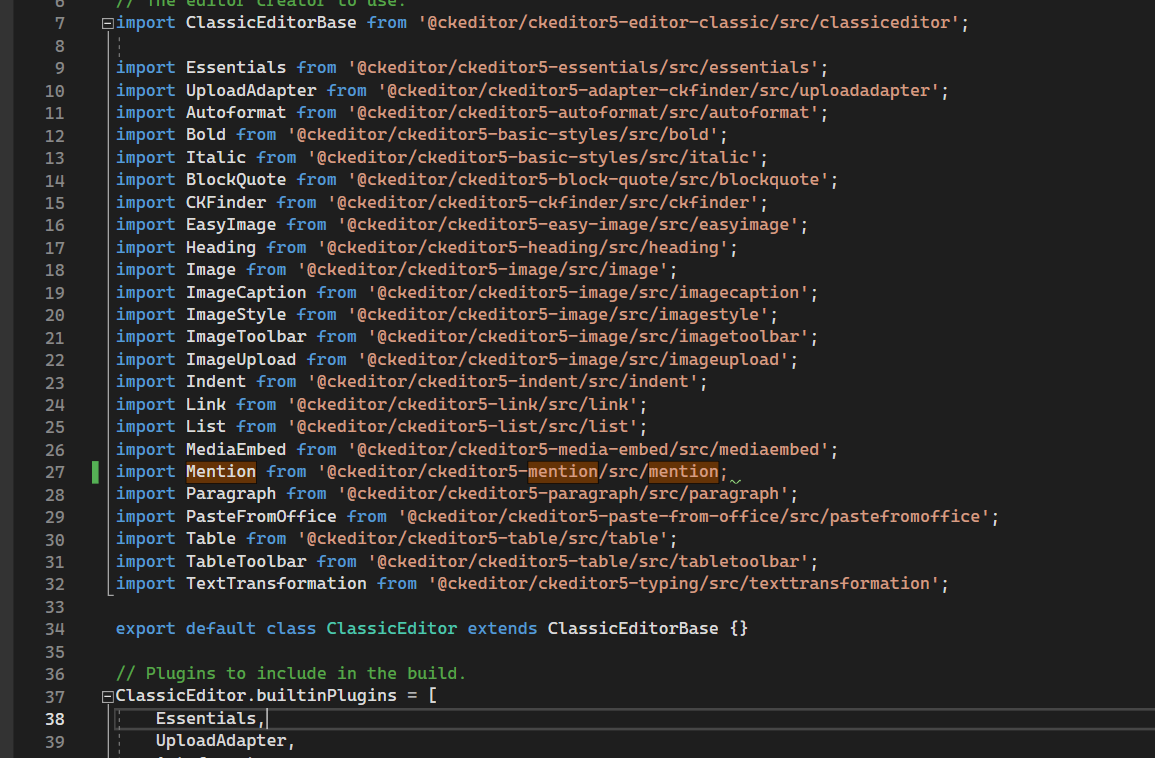Click the fold minus icon beside ClassicEditorBase import

pyautogui.click(x=106, y=22)
